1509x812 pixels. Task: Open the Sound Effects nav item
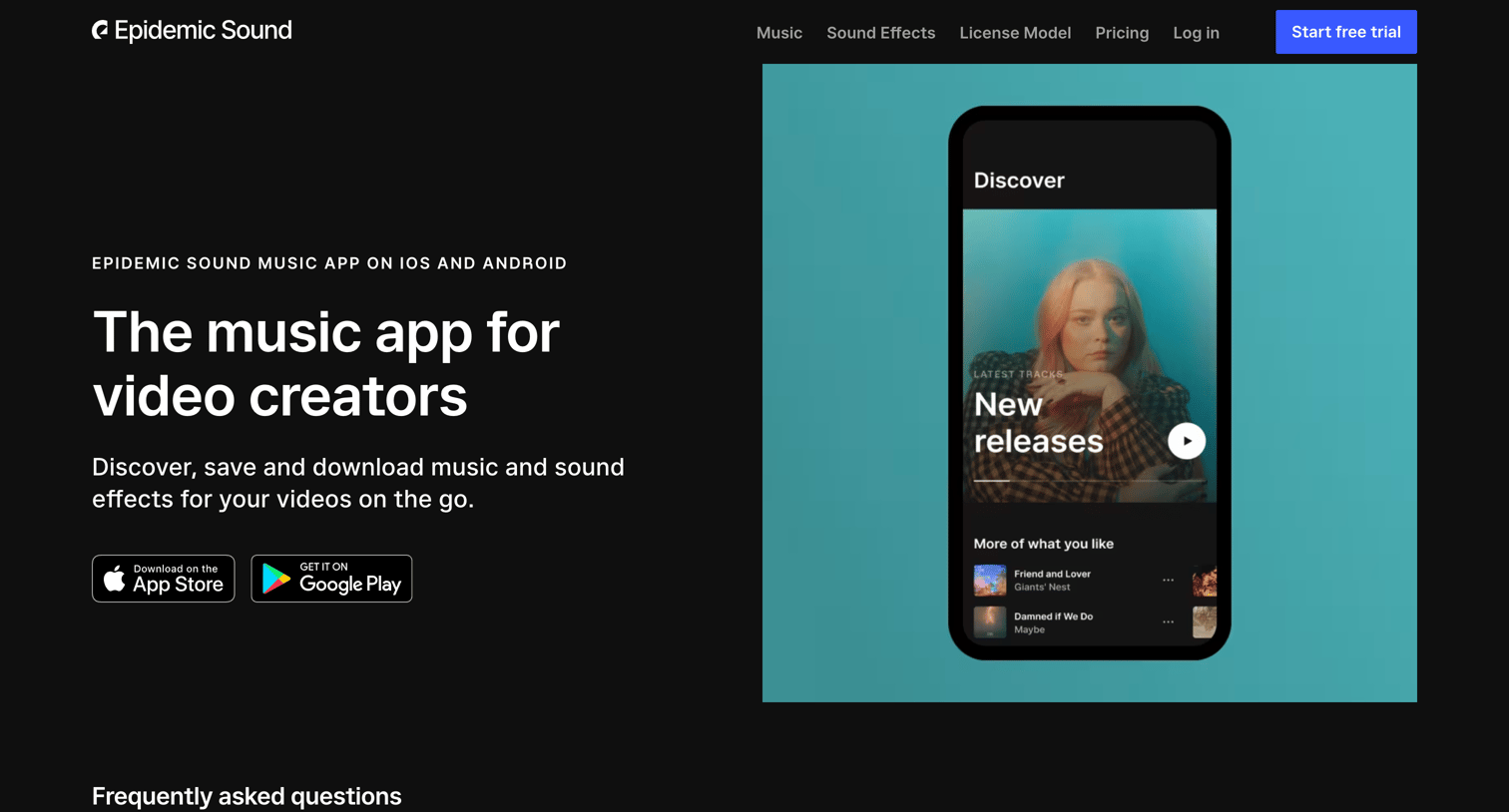point(881,33)
